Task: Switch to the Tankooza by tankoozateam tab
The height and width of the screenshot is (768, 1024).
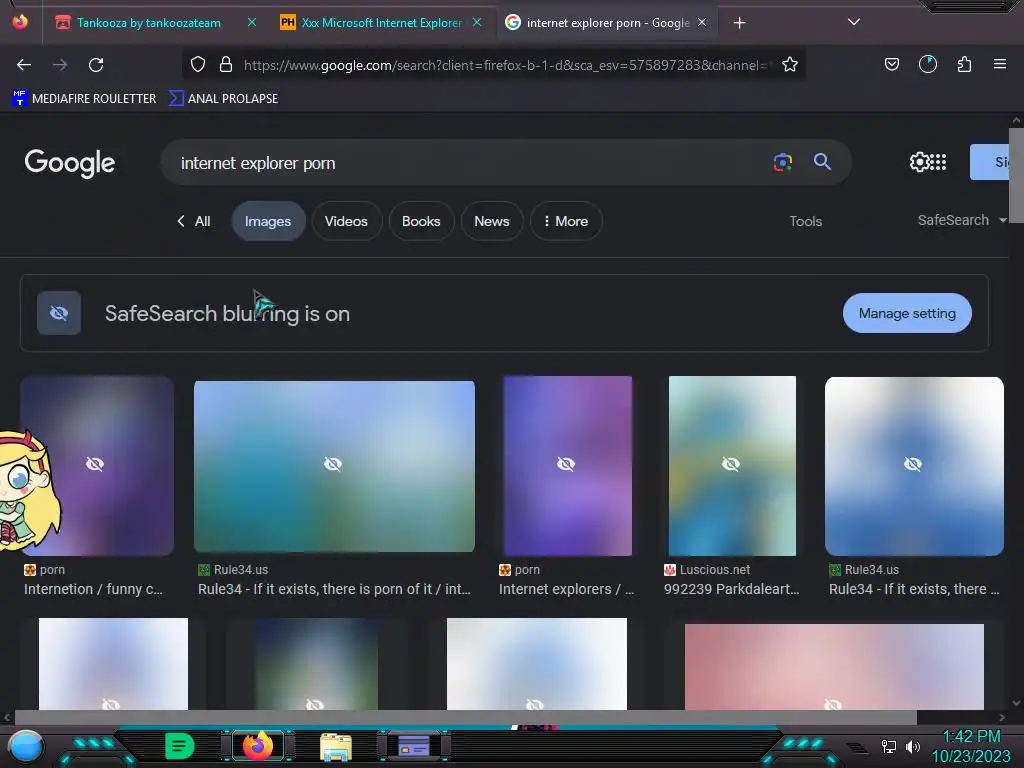Action: pyautogui.click(x=149, y=23)
